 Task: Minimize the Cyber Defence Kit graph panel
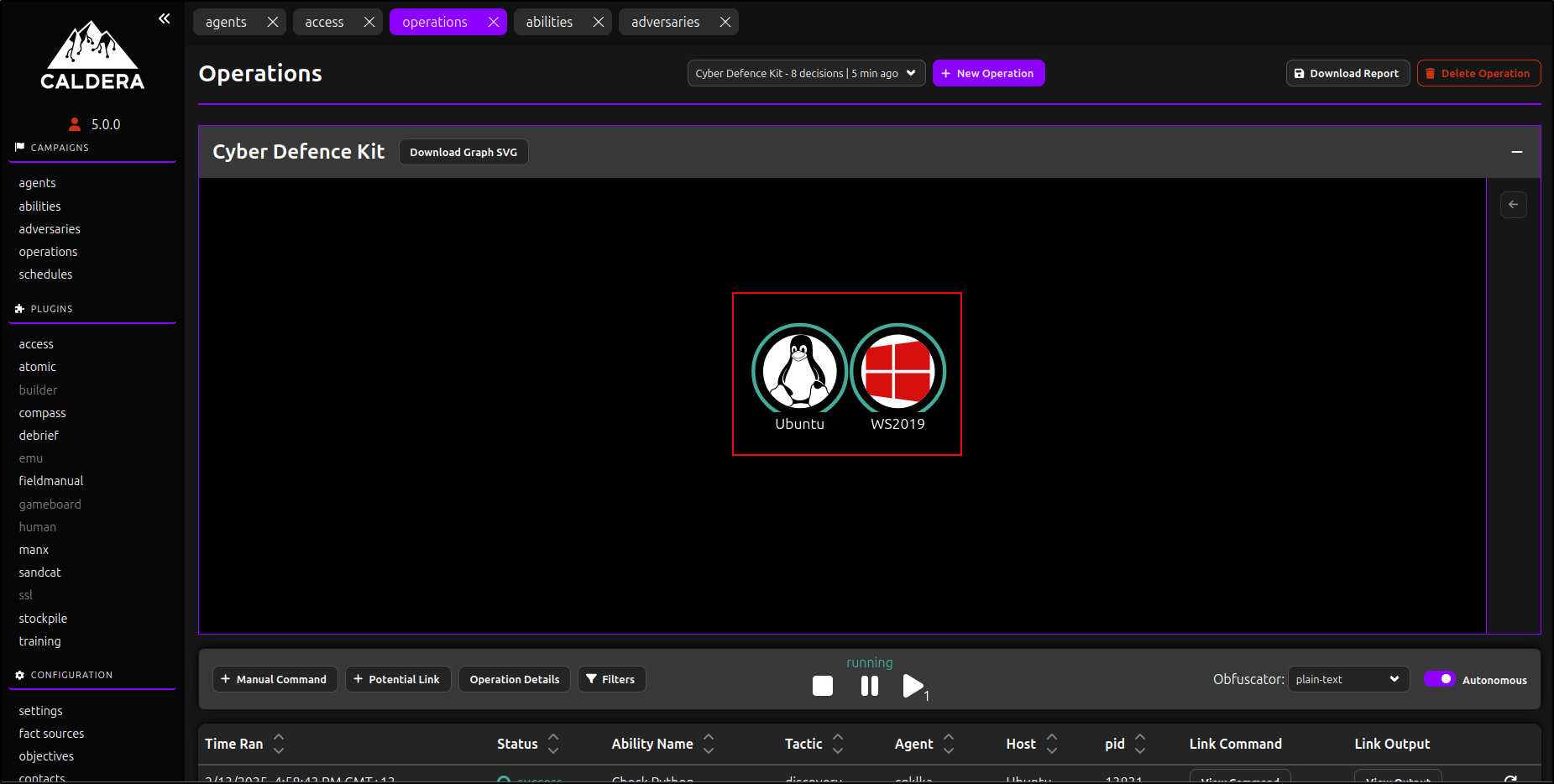coord(1516,152)
